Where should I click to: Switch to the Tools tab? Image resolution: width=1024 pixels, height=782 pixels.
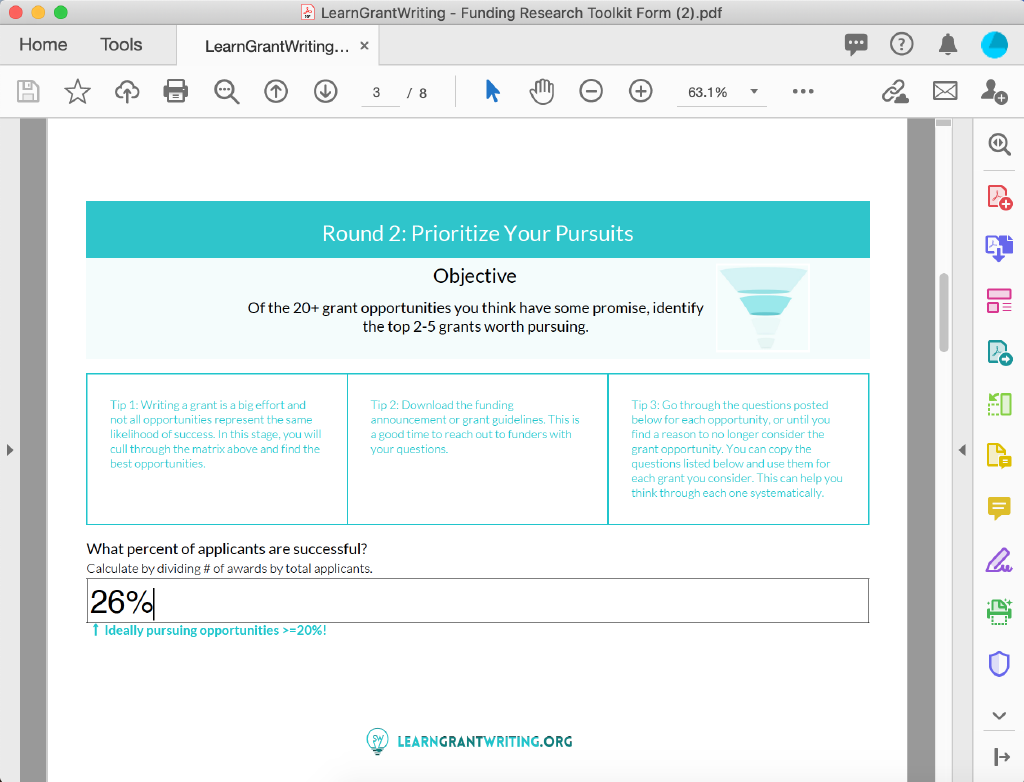click(120, 44)
